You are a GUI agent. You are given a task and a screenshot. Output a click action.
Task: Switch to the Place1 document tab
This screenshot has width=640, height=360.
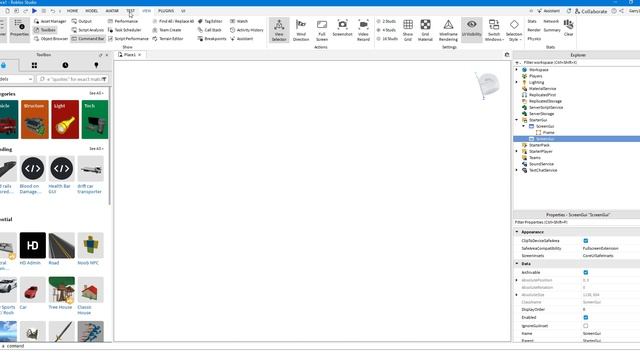(x=129, y=55)
